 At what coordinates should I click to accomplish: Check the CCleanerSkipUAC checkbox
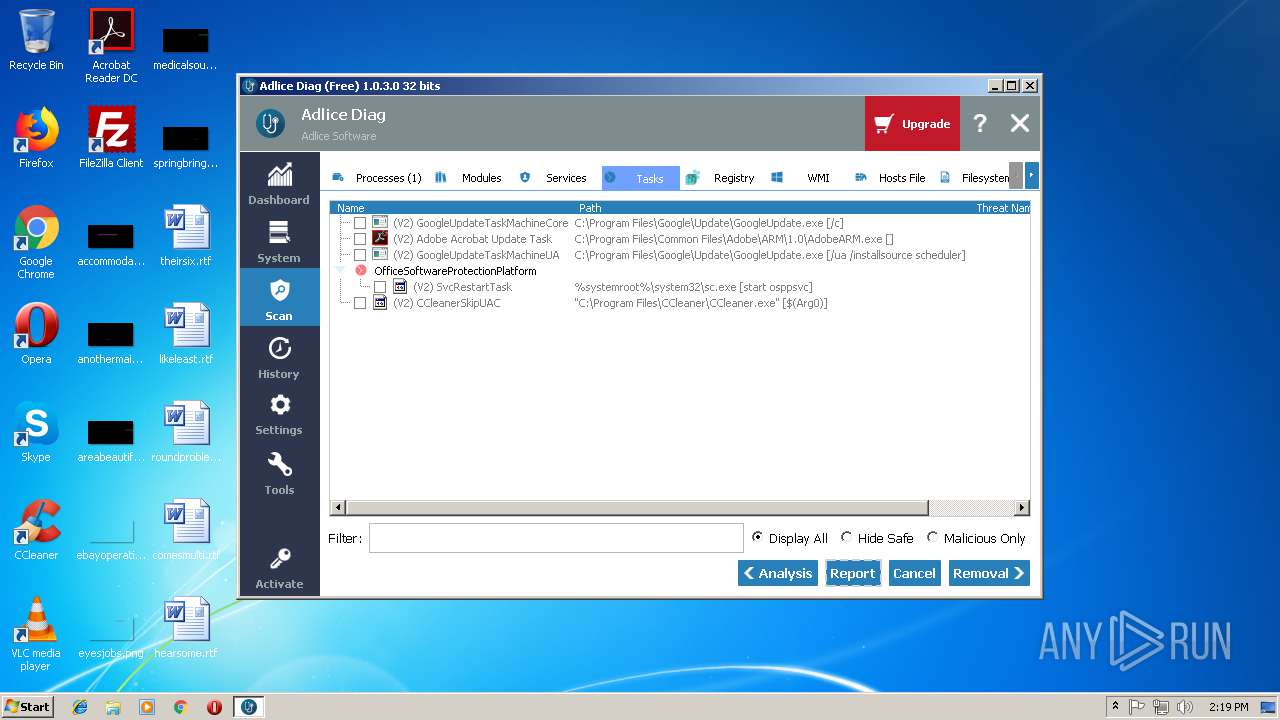click(360, 303)
